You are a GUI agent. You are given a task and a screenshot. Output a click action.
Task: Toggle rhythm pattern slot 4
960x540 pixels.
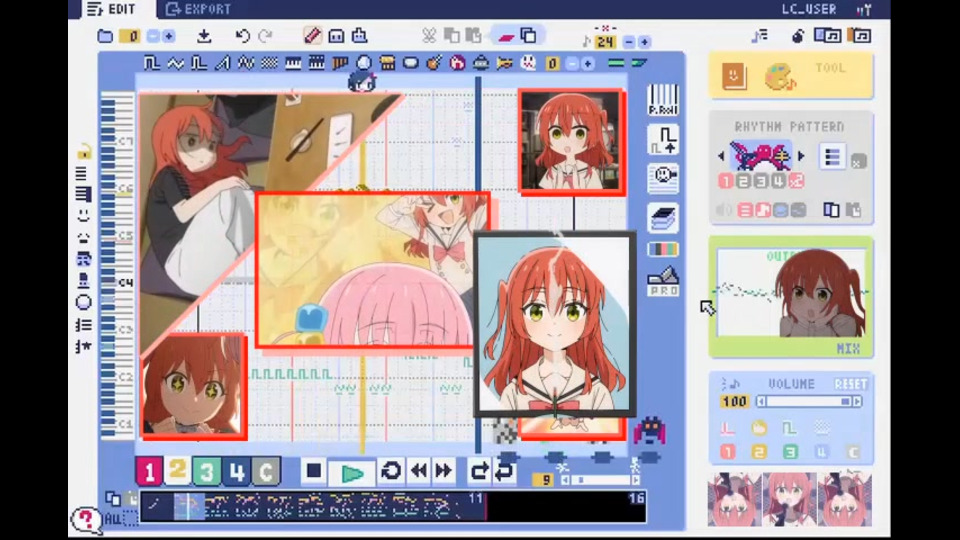point(778,181)
